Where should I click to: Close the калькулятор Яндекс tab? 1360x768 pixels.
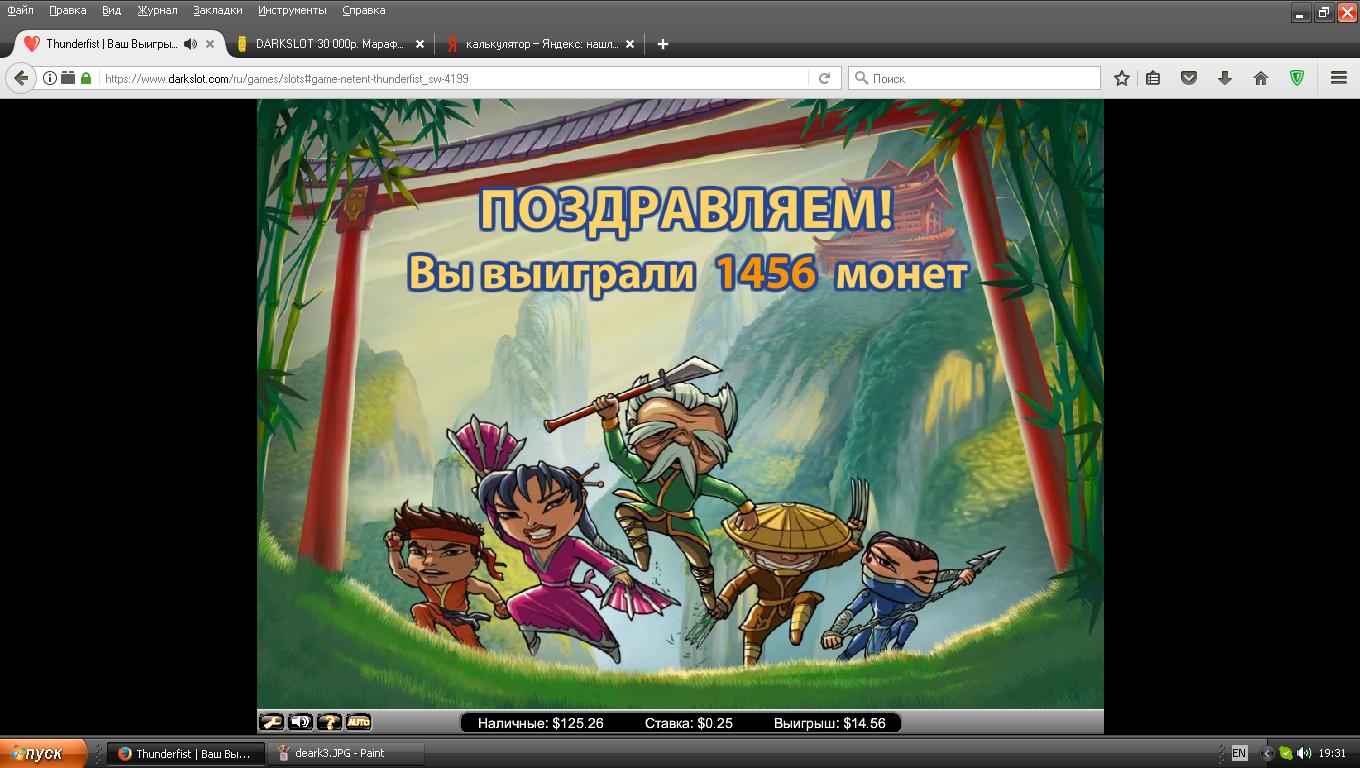pyautogui.click(x=630, y=44)
